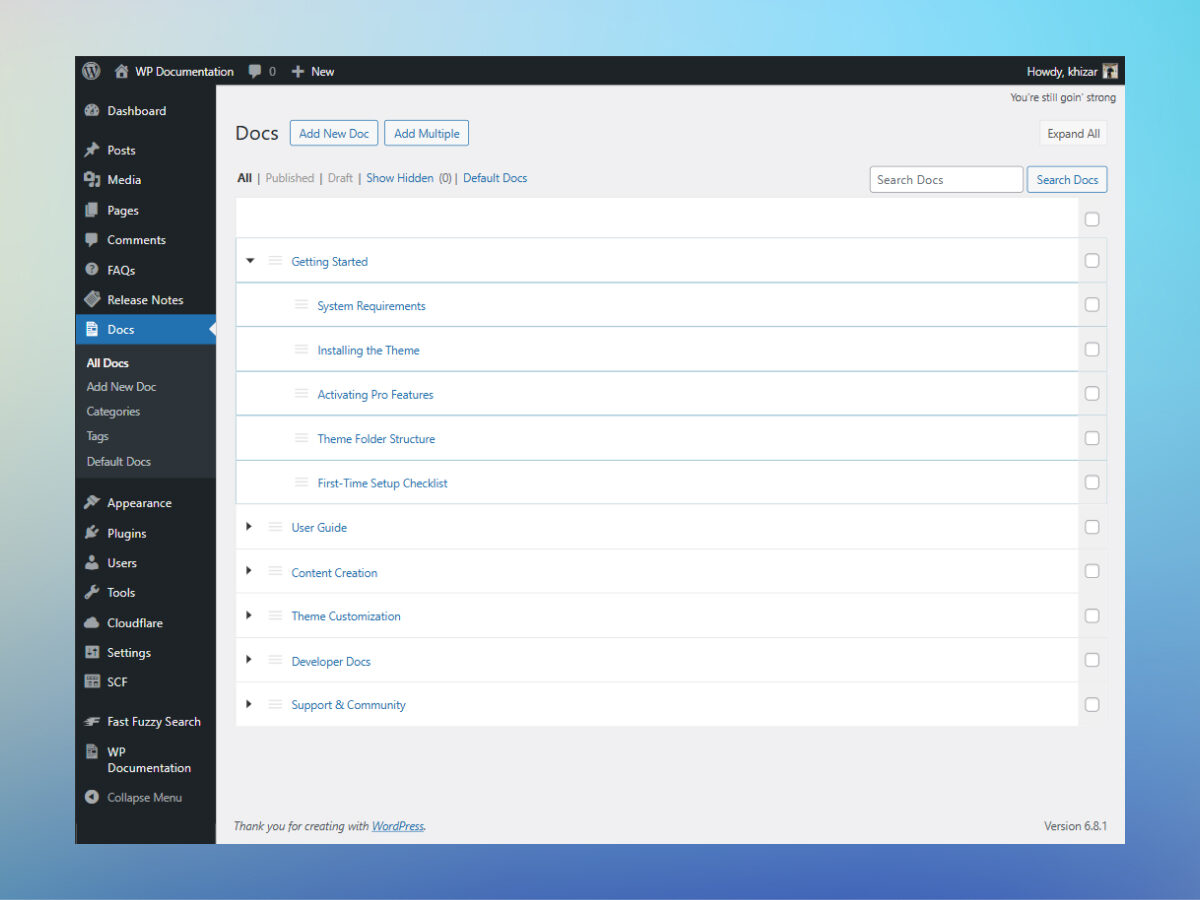Expand the User Guide section
The height and width of the screenshot is (900, 1200).
point(249,526)
